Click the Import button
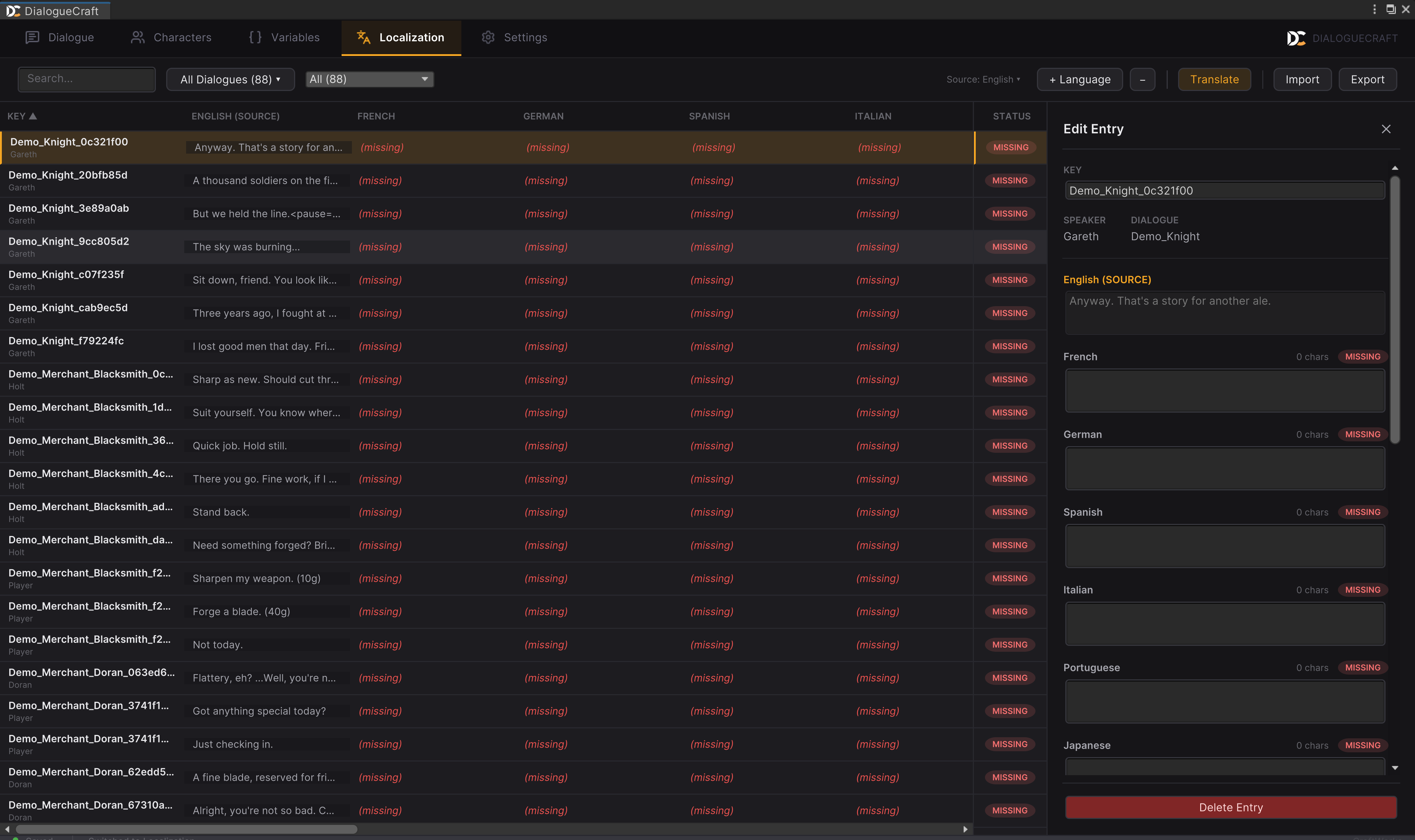The image size is (1415, 840). [1302, 79]
